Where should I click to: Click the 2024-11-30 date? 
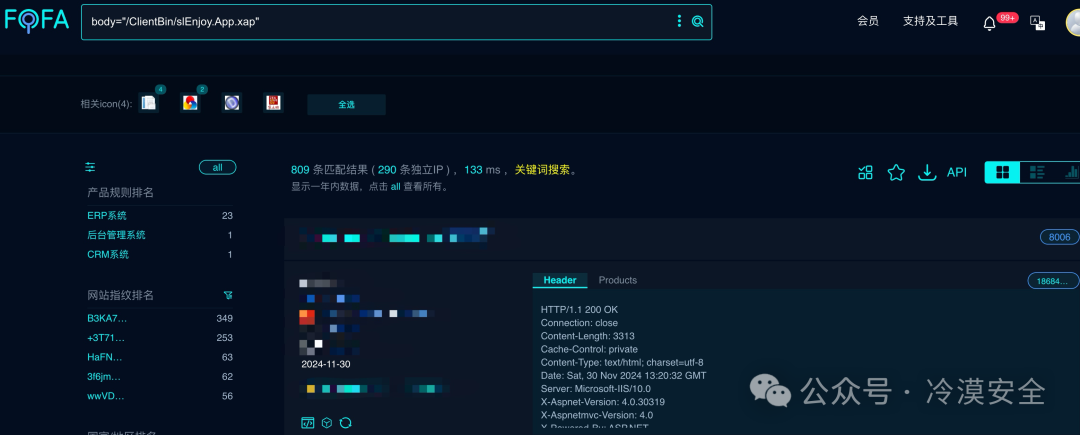tap(325, 364)
